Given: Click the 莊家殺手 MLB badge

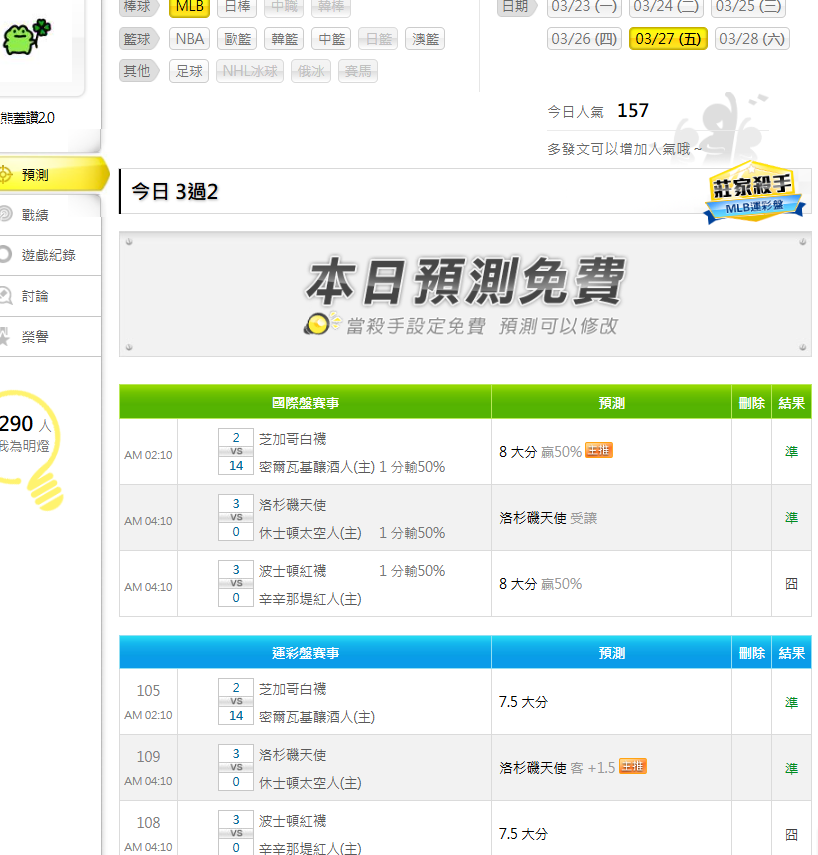Looking at the screenshot, I should click(754, 191).
